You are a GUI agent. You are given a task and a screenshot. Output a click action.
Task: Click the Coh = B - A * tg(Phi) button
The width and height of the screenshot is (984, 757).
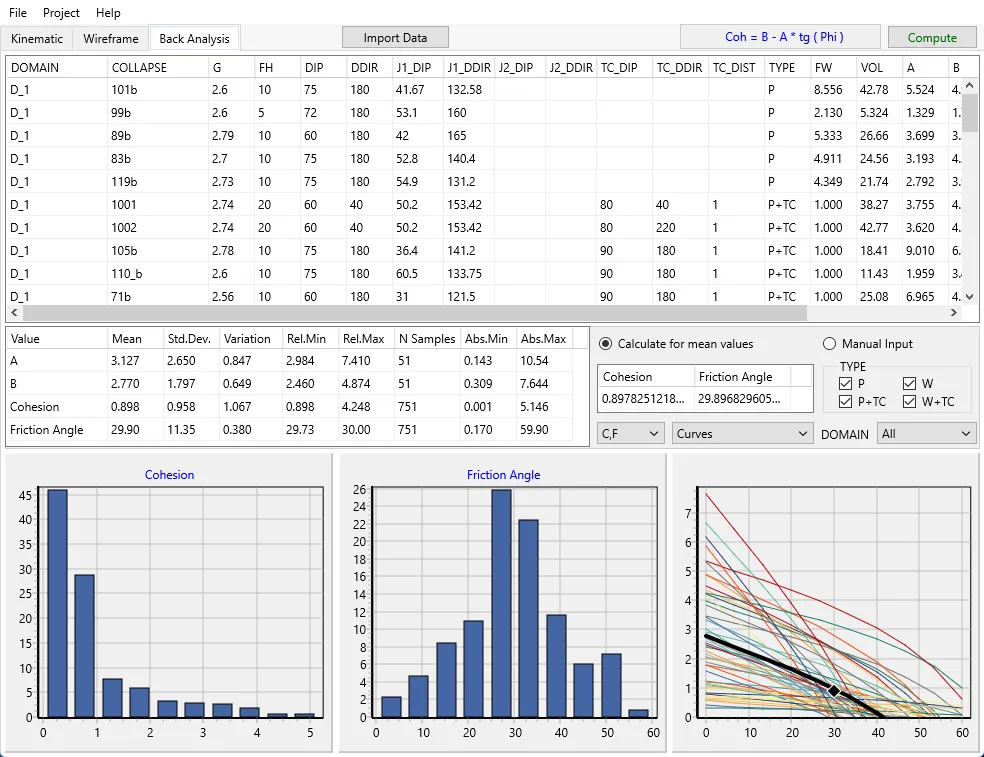(x=780, y=37)
